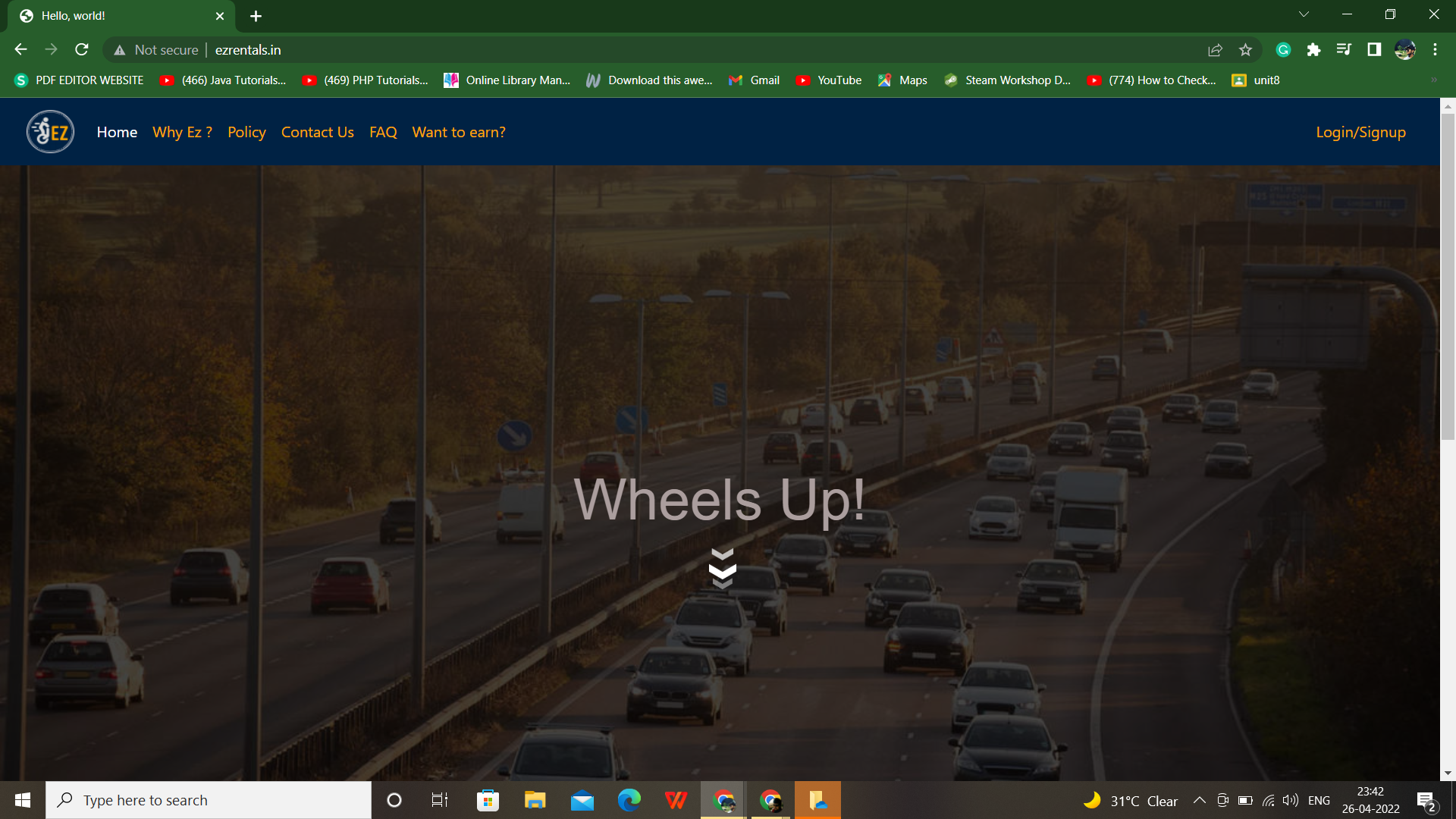The height and width of the screenshot is (819, 1456).
Task: Show hidden bookmarks overflow chevron
Action: tap(1433, 80)
